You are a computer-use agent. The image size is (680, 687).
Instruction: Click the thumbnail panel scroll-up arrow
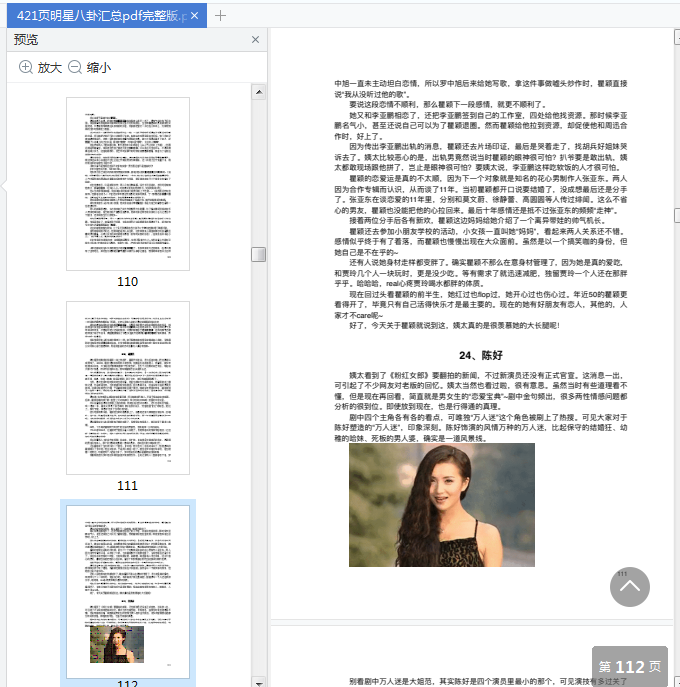258,91
